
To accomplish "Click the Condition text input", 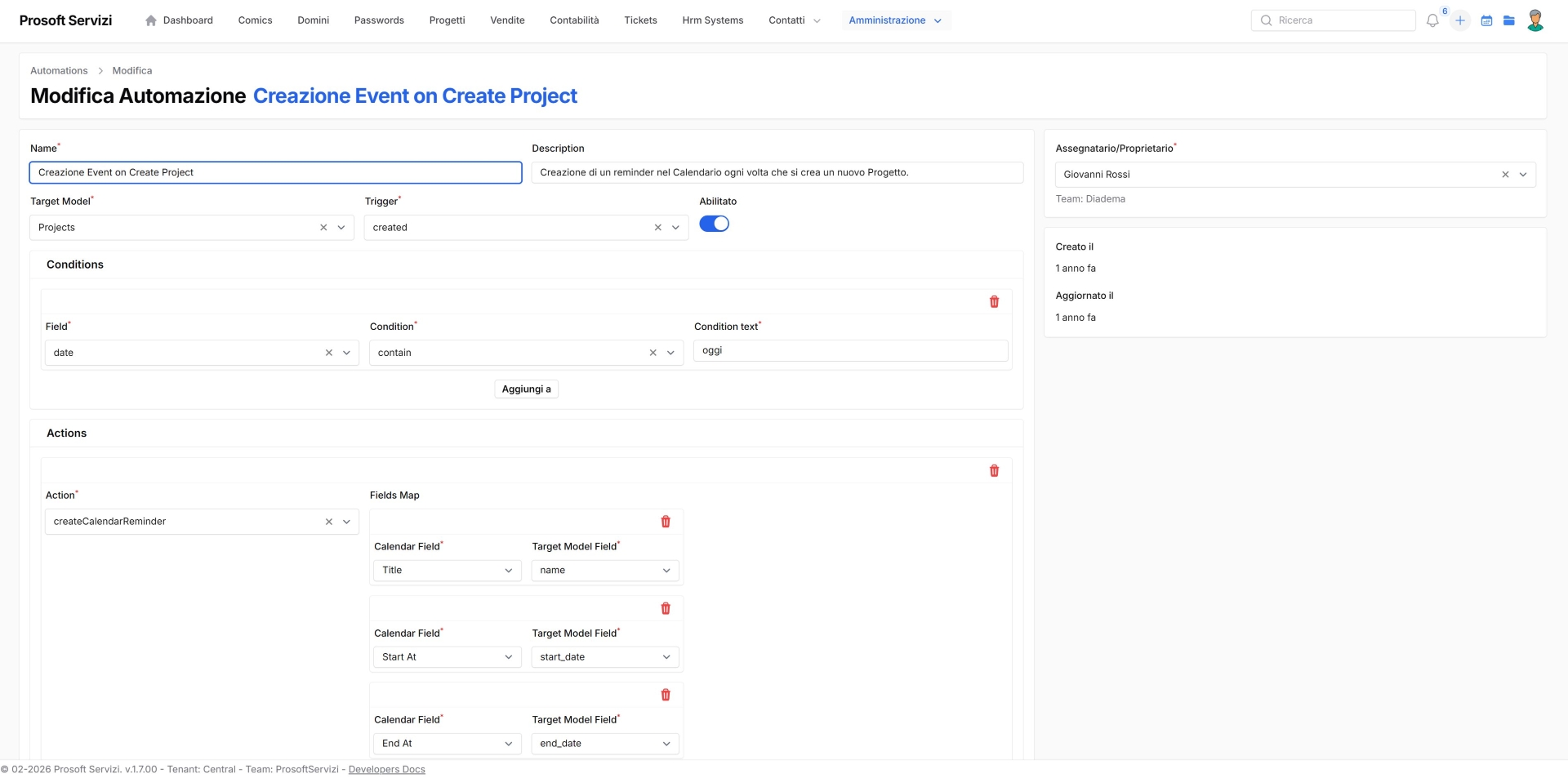I will coord(850,351).
